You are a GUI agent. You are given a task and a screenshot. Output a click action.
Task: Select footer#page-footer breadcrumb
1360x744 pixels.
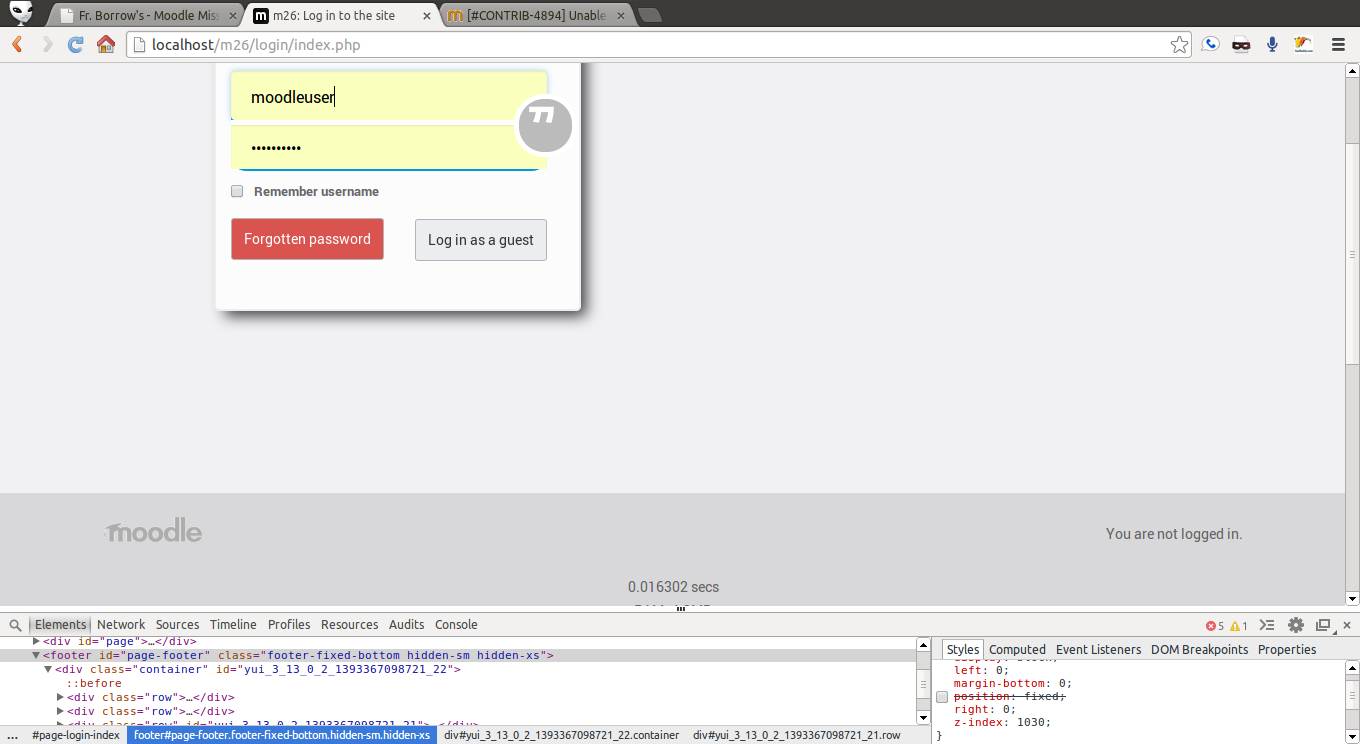(282, 735)
